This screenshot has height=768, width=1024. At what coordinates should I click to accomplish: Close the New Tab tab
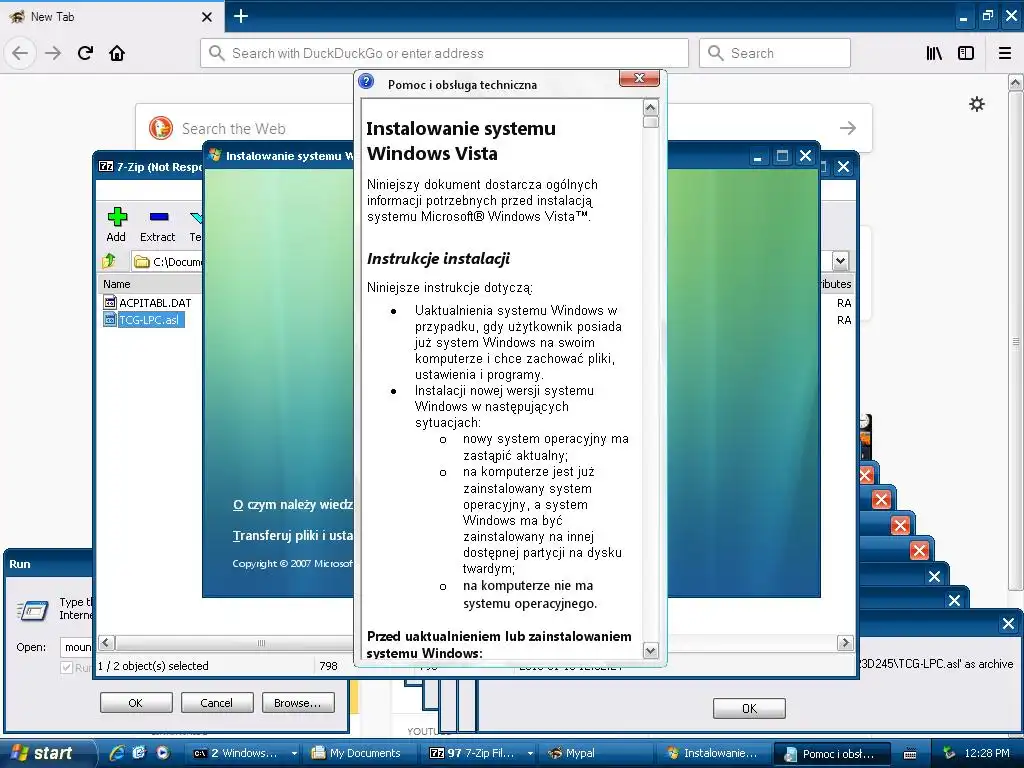click(206, 17)
